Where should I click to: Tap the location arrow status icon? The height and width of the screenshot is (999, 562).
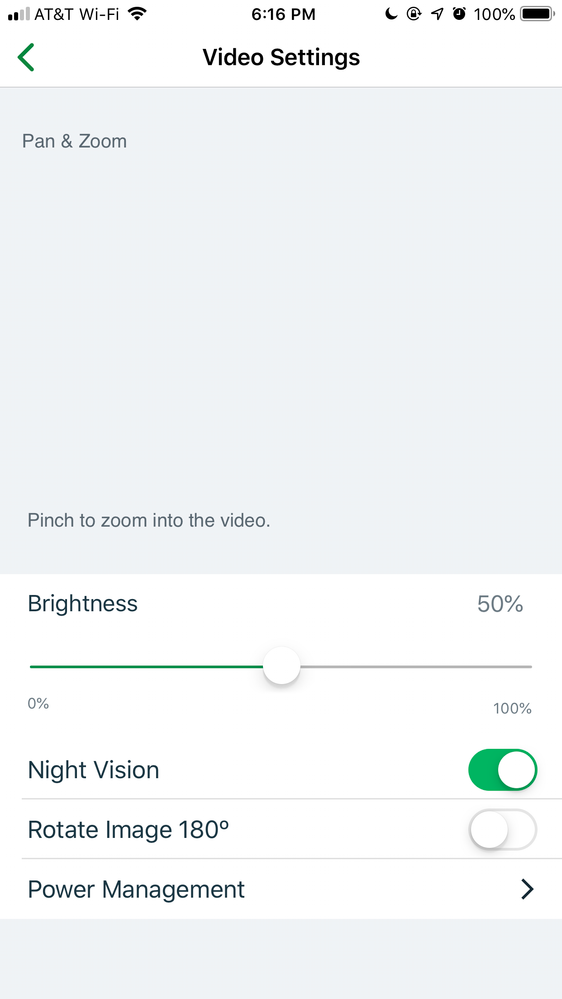tap(437, 14)
